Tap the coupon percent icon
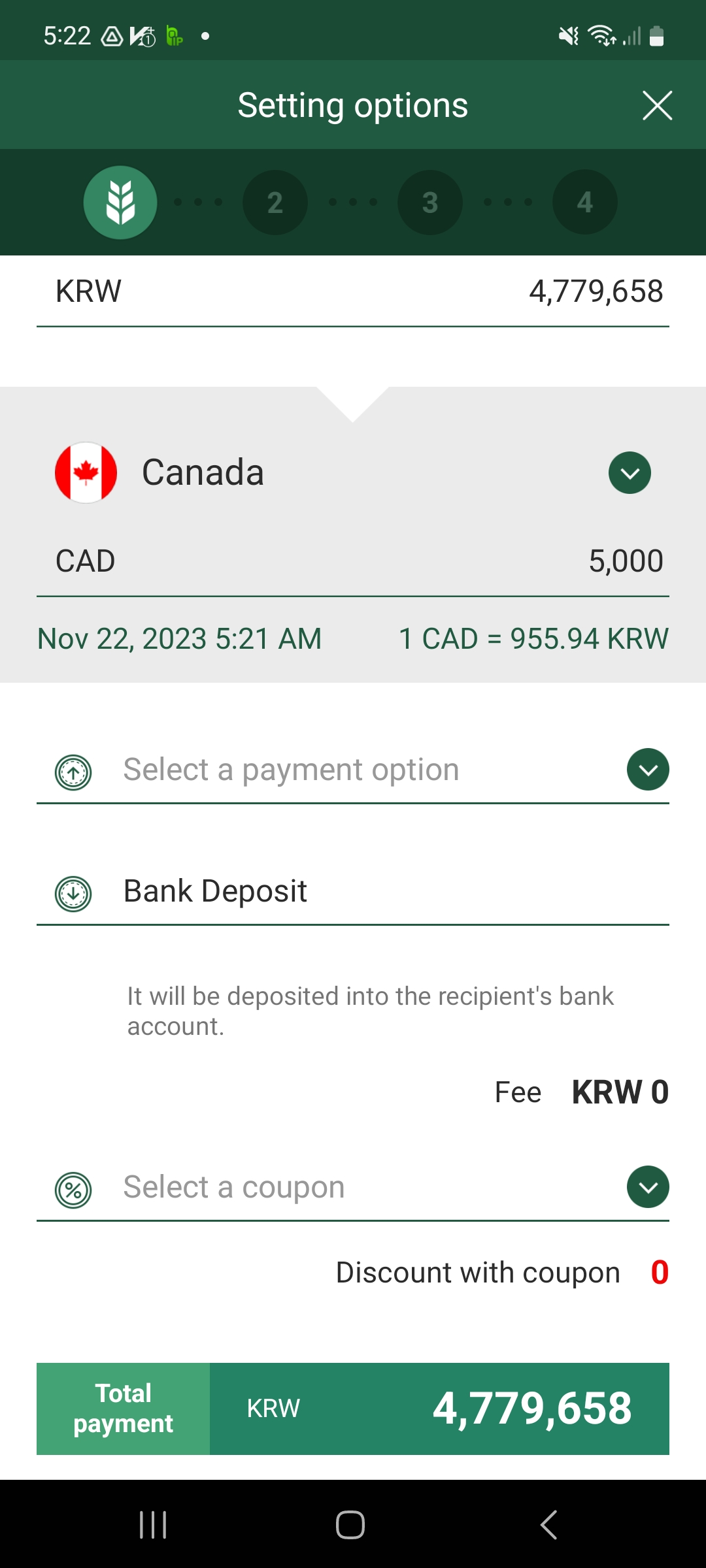This screenshot has height=1568, width=706. tap(73, 1190)
